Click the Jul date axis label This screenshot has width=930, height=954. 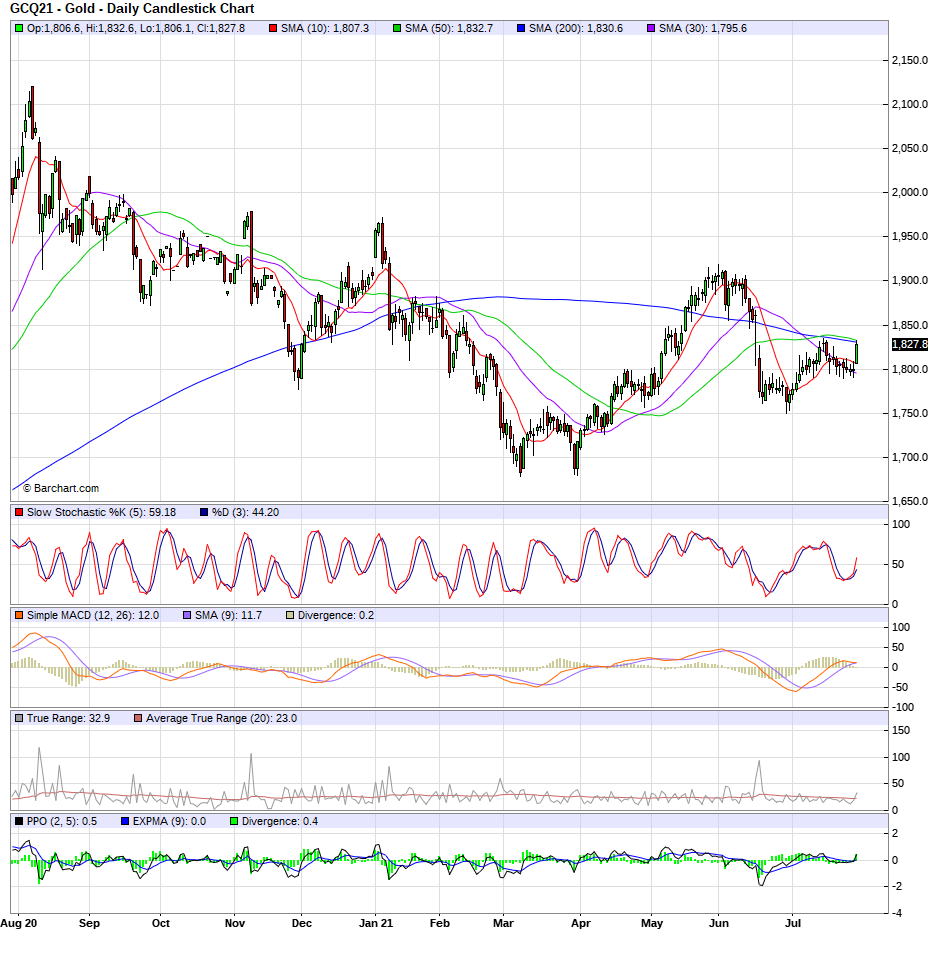[x=793, y=923]
